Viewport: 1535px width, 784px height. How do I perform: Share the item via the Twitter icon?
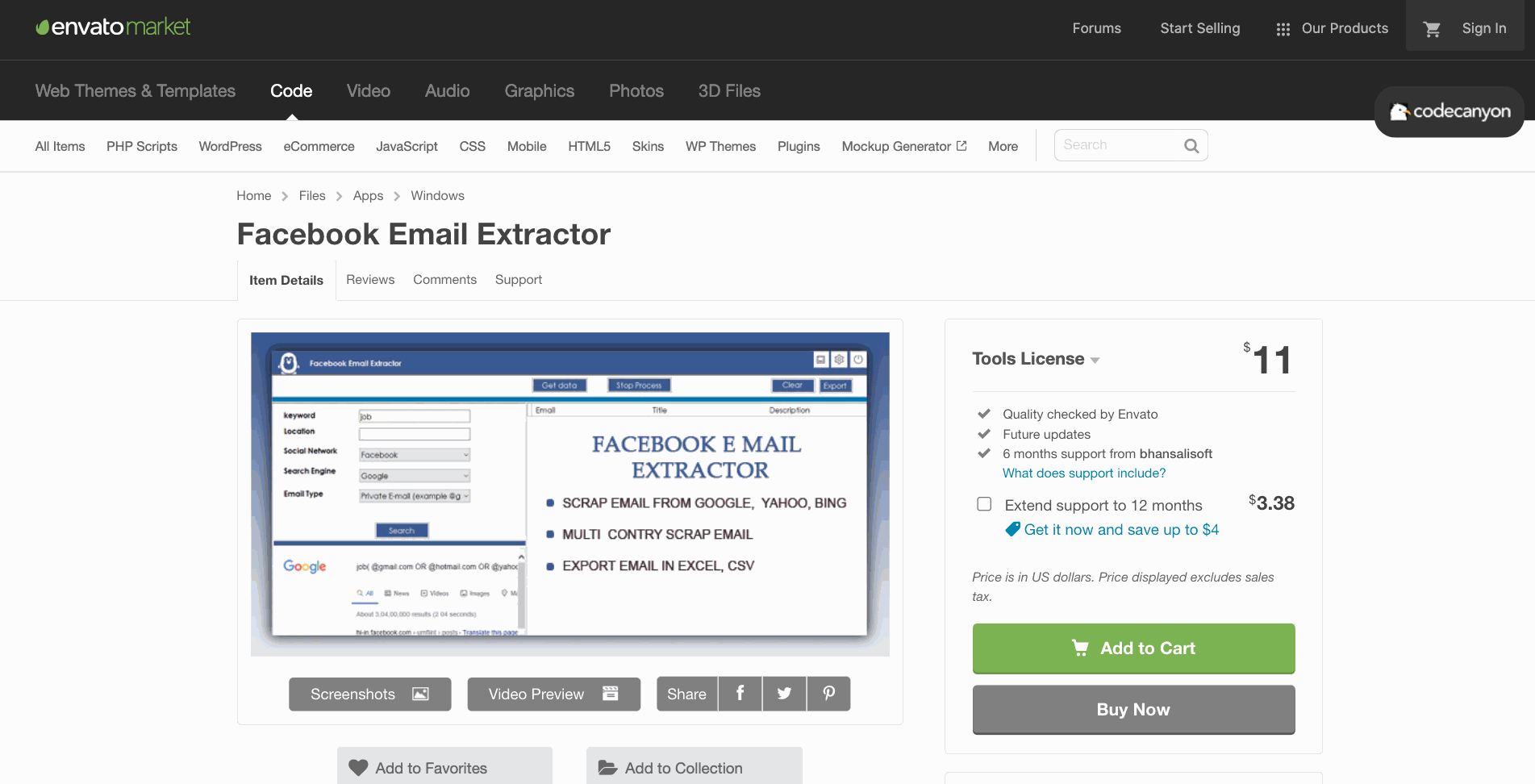[783, 694]
